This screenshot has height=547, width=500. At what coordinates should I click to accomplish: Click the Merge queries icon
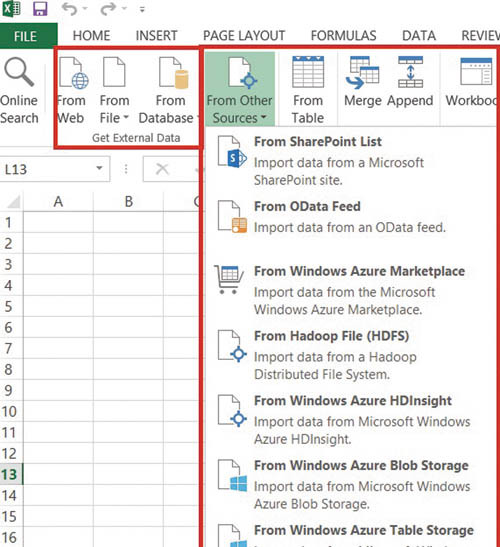pos(363,72)
